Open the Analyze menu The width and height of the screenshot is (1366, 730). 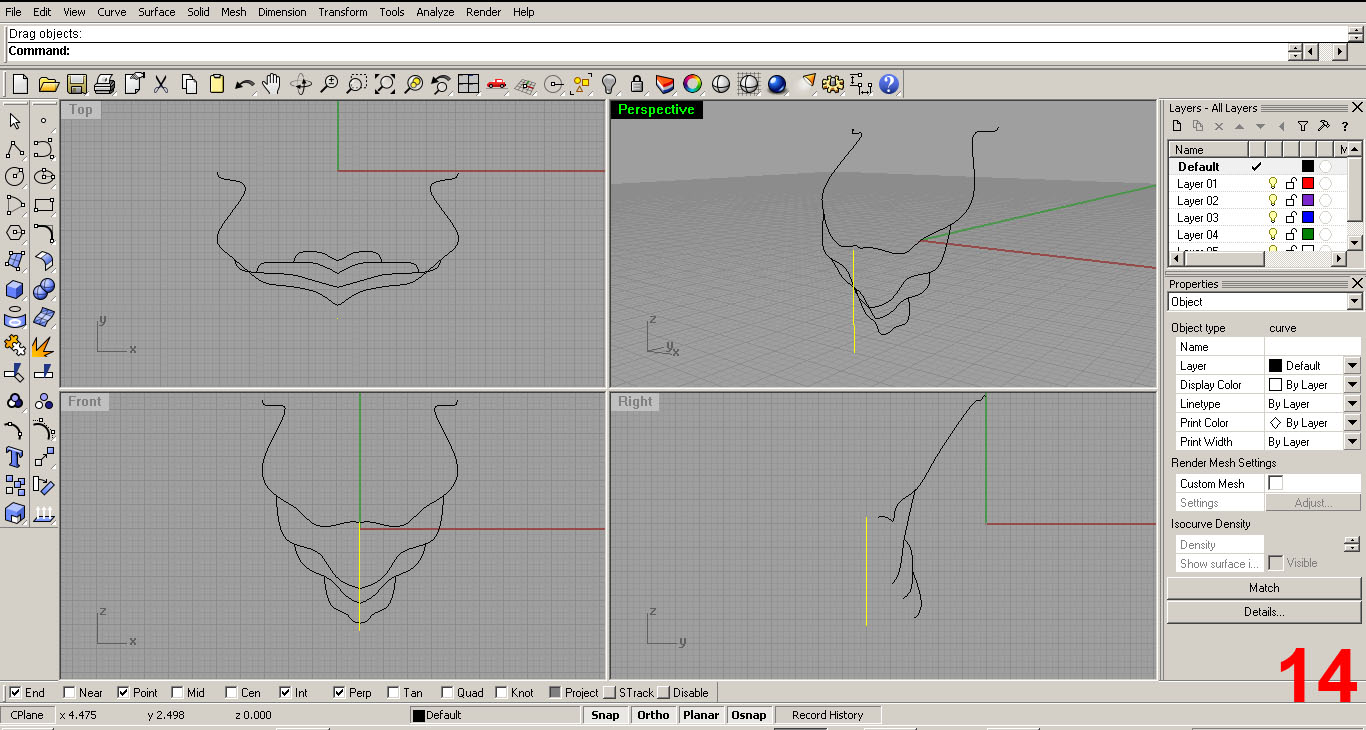coord(435,12)
